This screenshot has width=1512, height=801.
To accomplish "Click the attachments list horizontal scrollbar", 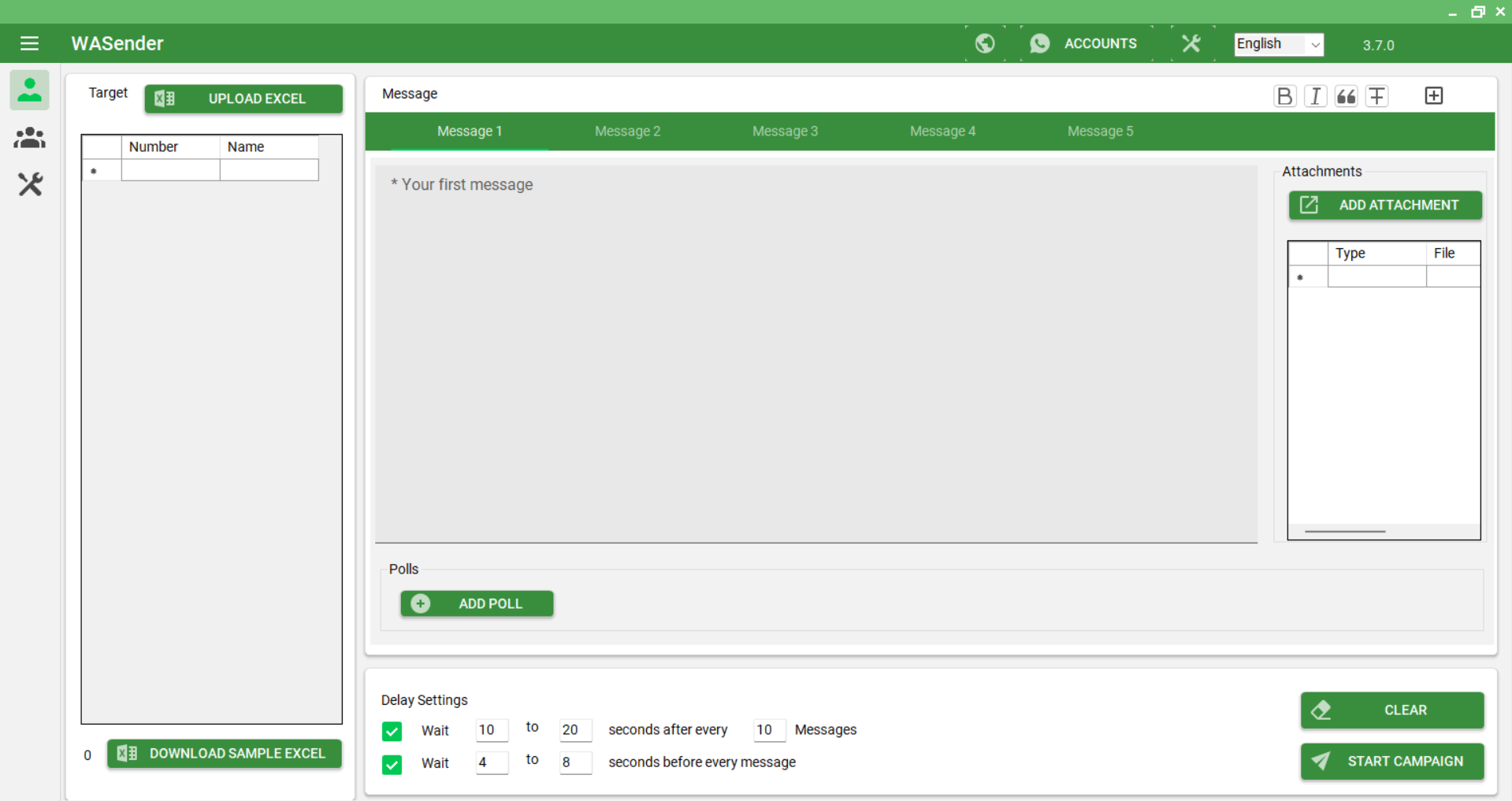I will 1344,532.
